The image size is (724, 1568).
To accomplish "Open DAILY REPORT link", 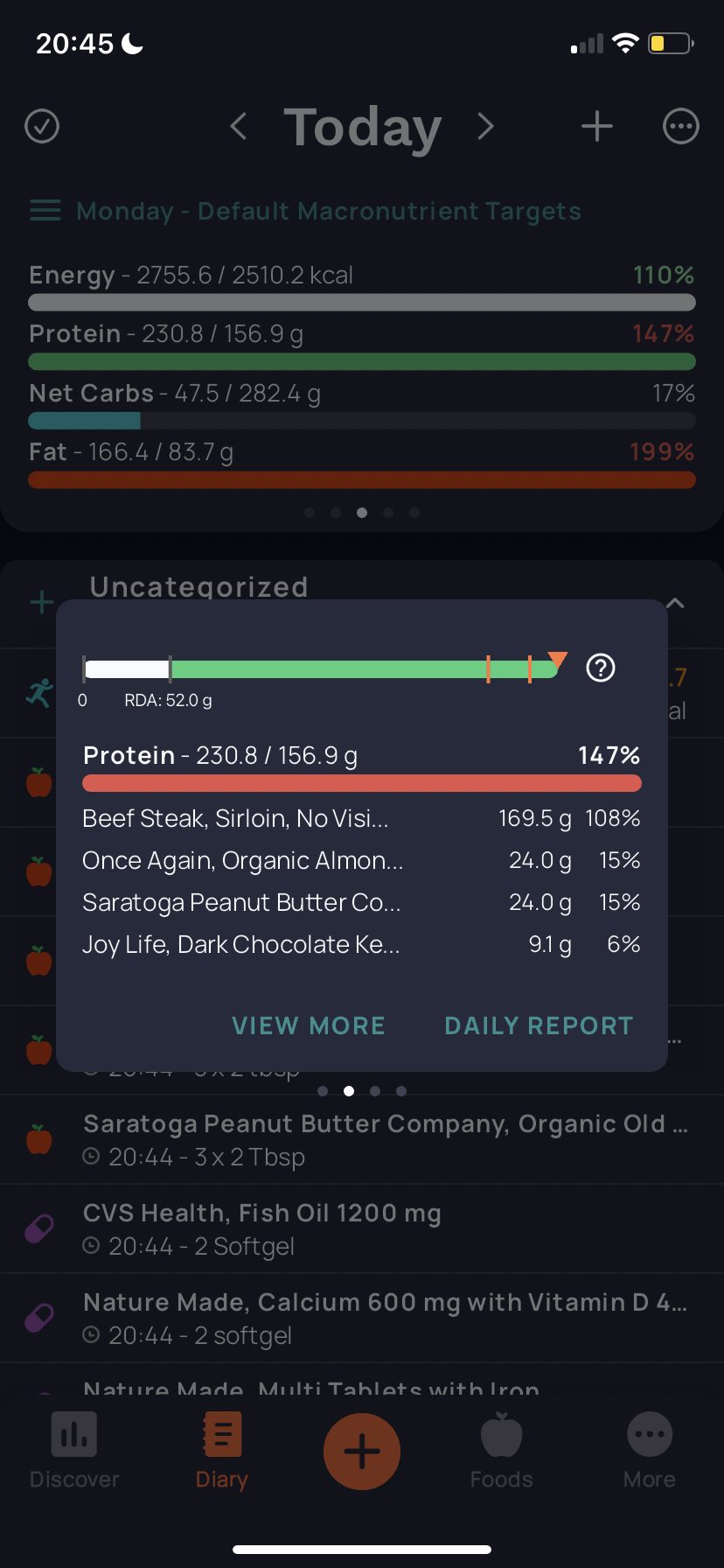I will 539,1025.
